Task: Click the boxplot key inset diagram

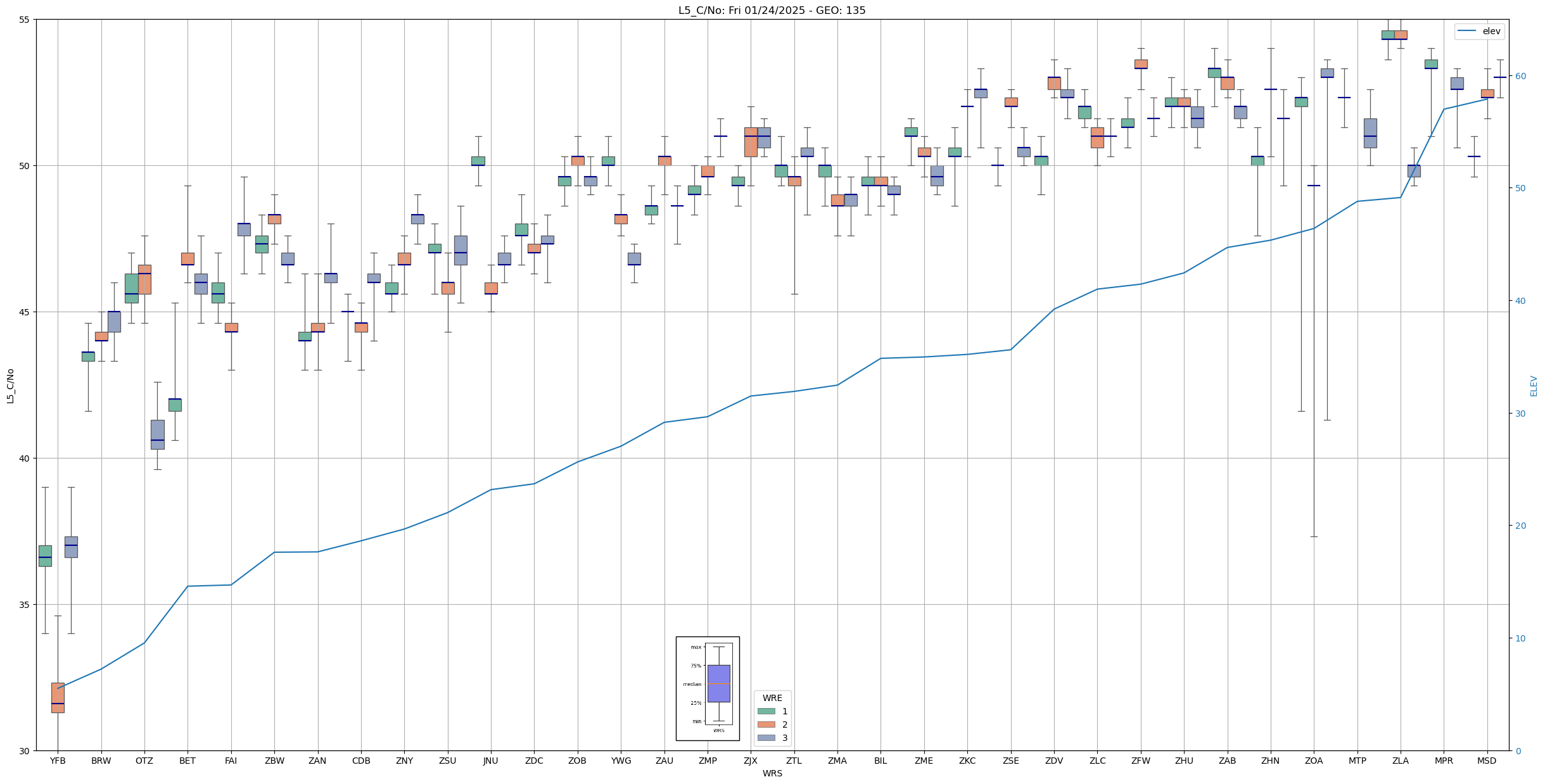Action: (708, 688)
